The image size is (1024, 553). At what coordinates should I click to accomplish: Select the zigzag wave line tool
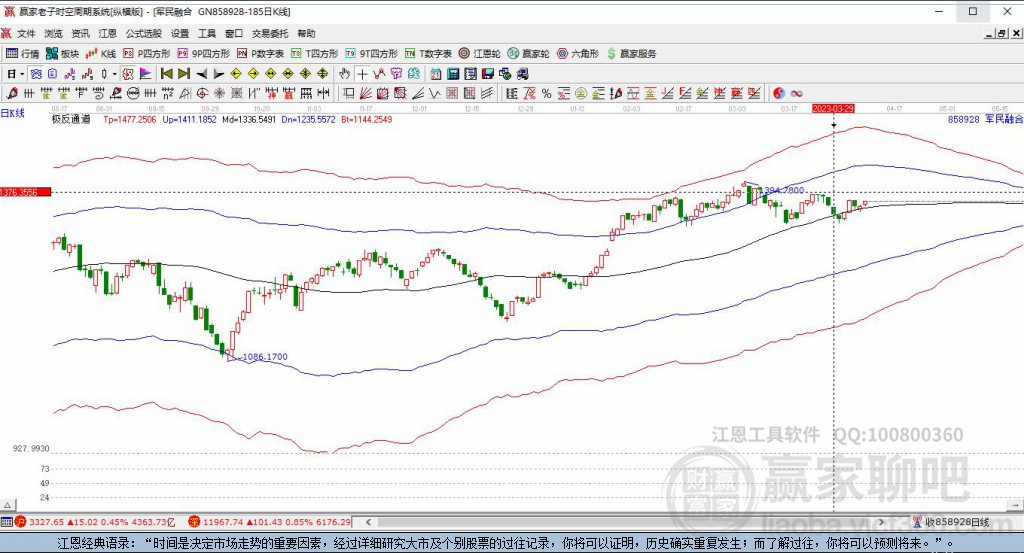click(434, 93)
